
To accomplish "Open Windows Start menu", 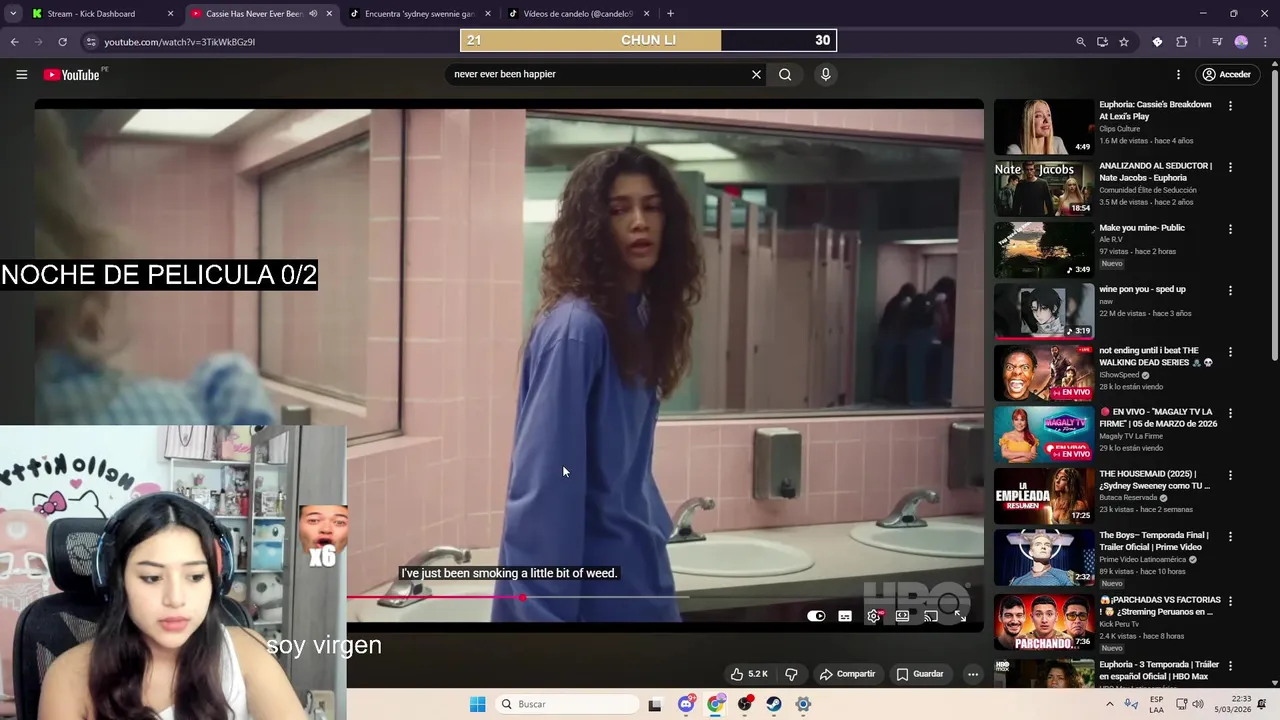I will tap(477, 704).
